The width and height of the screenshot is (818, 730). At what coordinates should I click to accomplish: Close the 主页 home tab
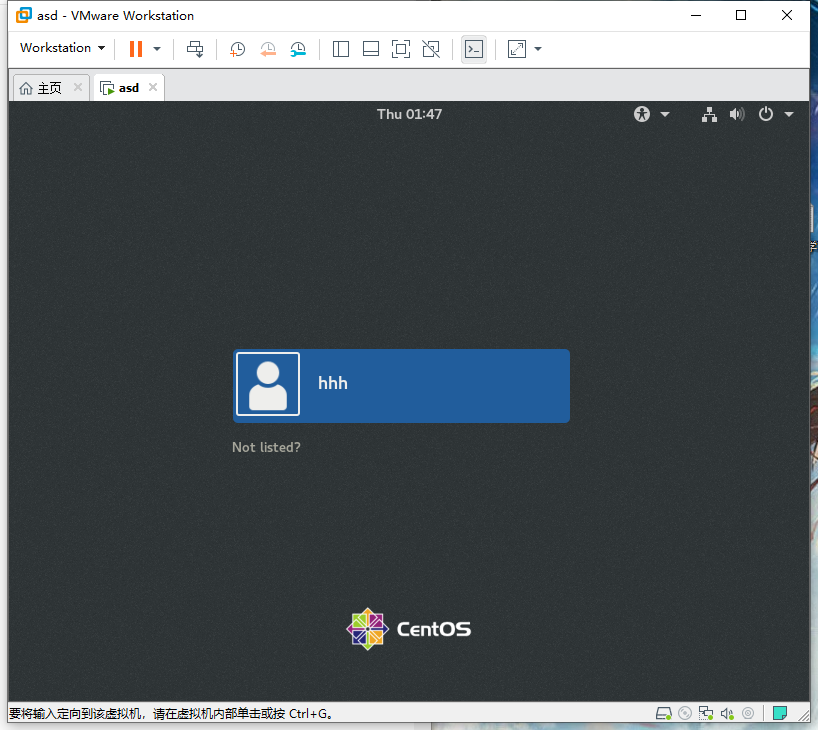78,87
